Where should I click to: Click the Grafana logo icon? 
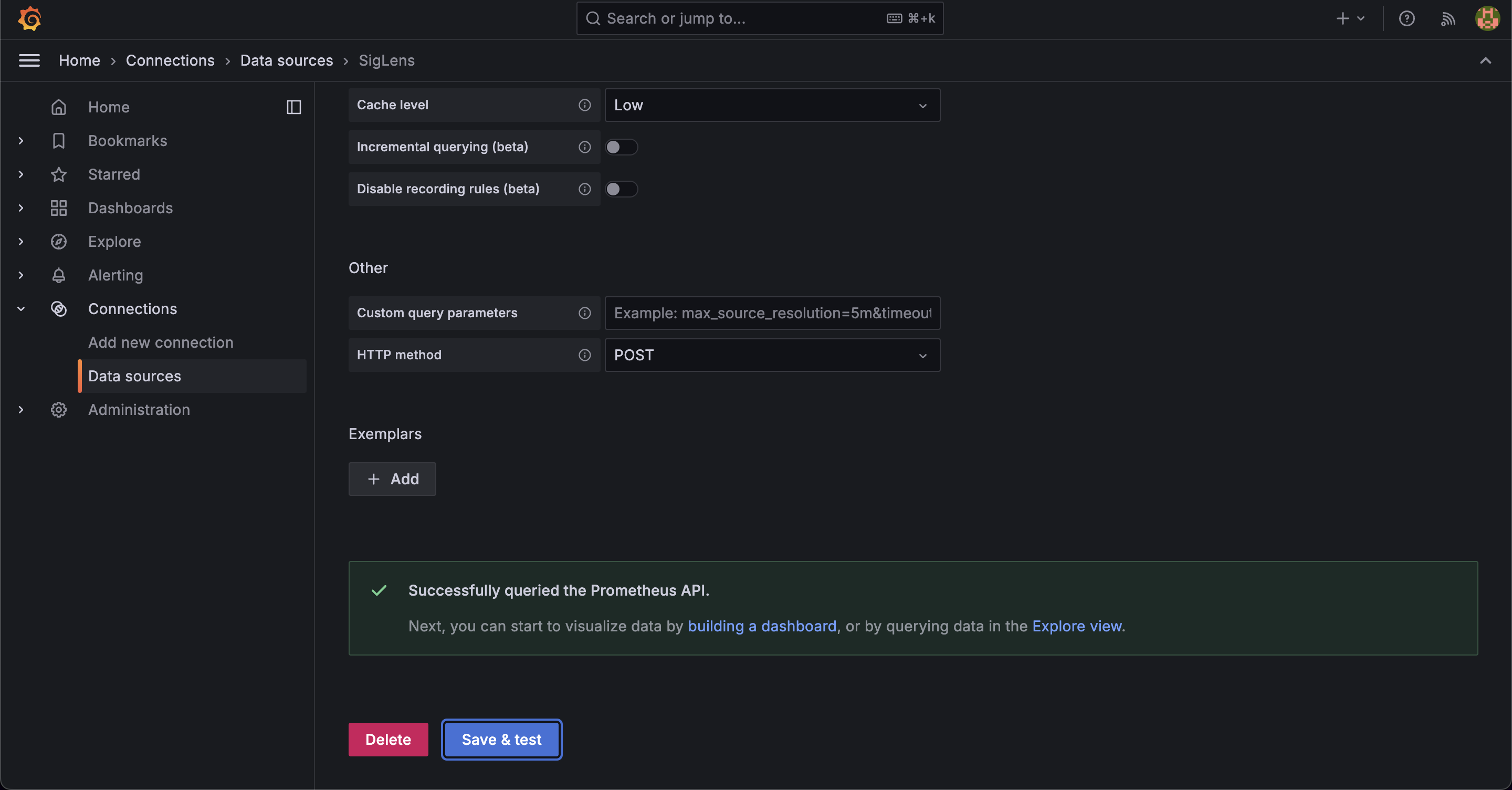tap(29, 19)
